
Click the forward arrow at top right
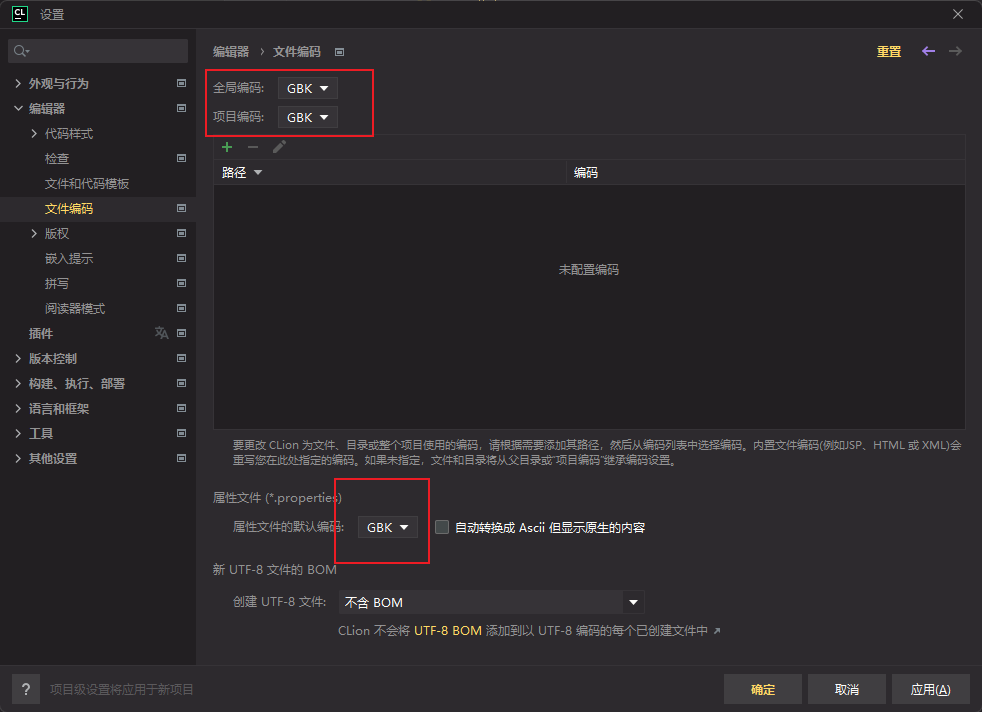click(955, 51)
